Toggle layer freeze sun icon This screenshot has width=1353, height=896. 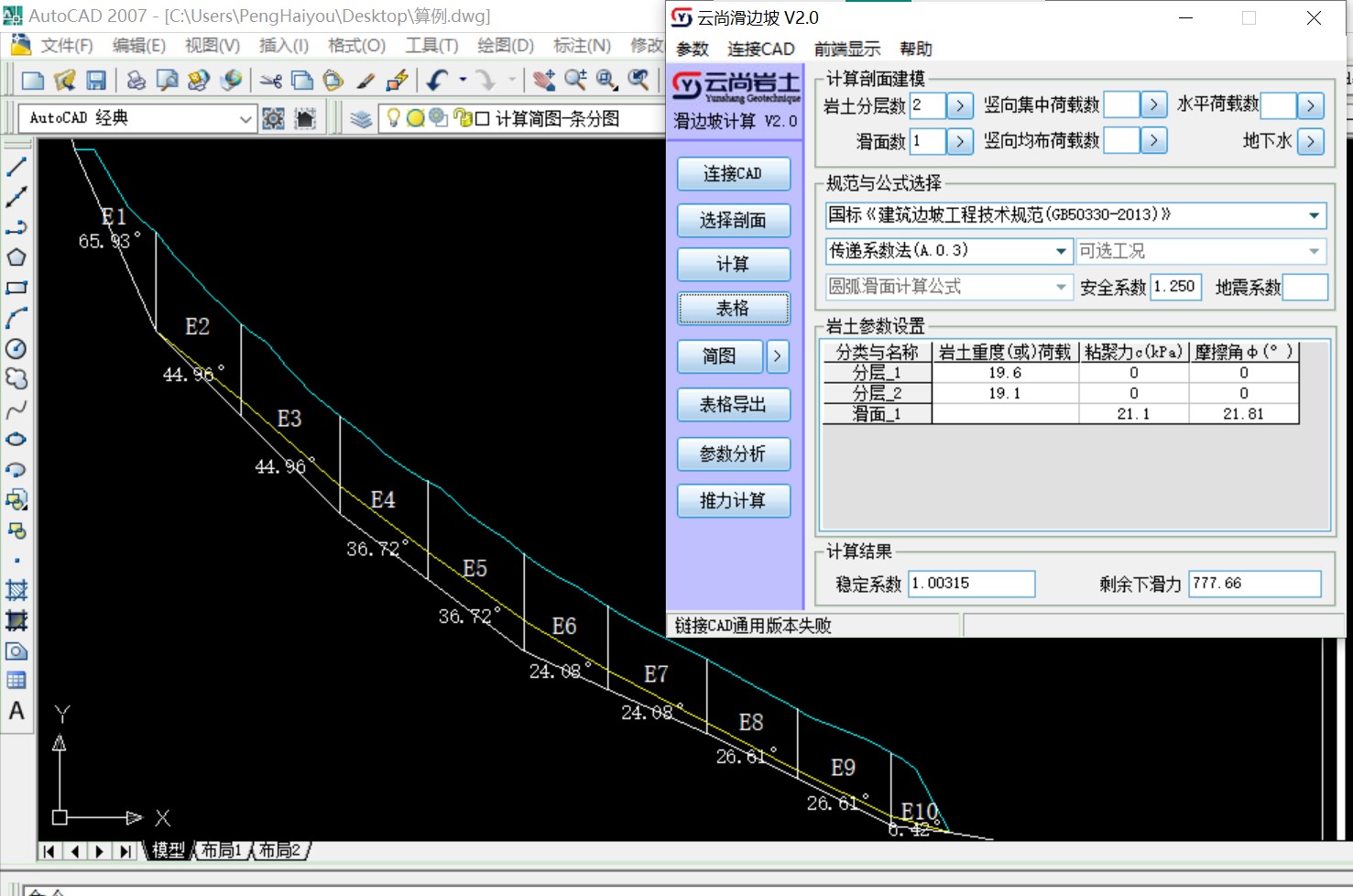tap(416, 118)
